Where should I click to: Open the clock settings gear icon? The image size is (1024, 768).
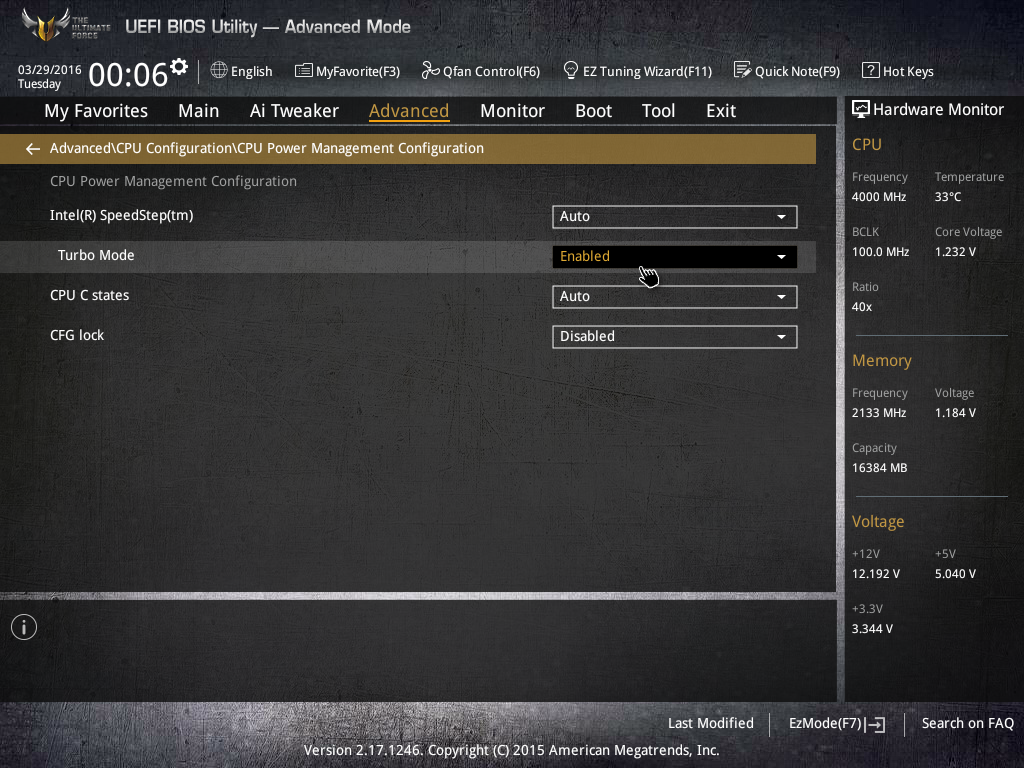pos(179,67)
